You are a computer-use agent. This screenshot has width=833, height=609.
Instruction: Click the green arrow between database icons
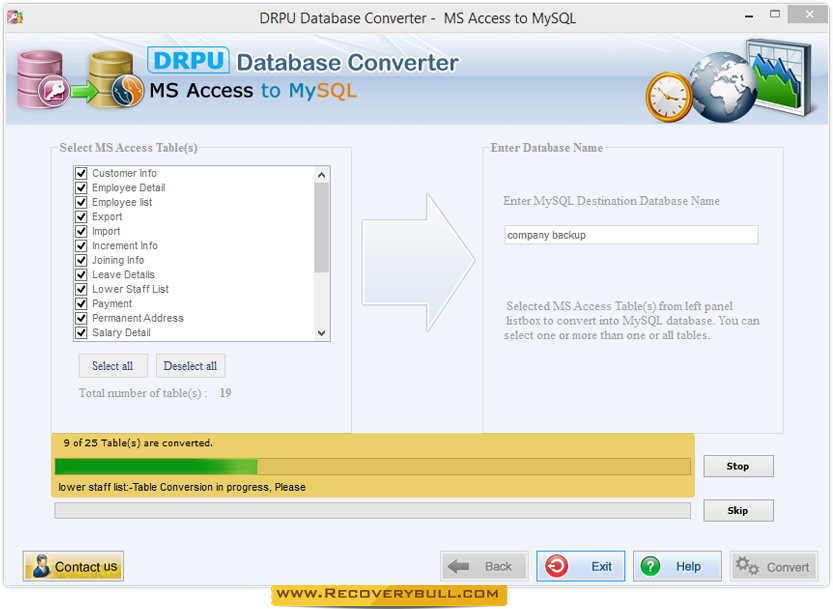[84, 91]
